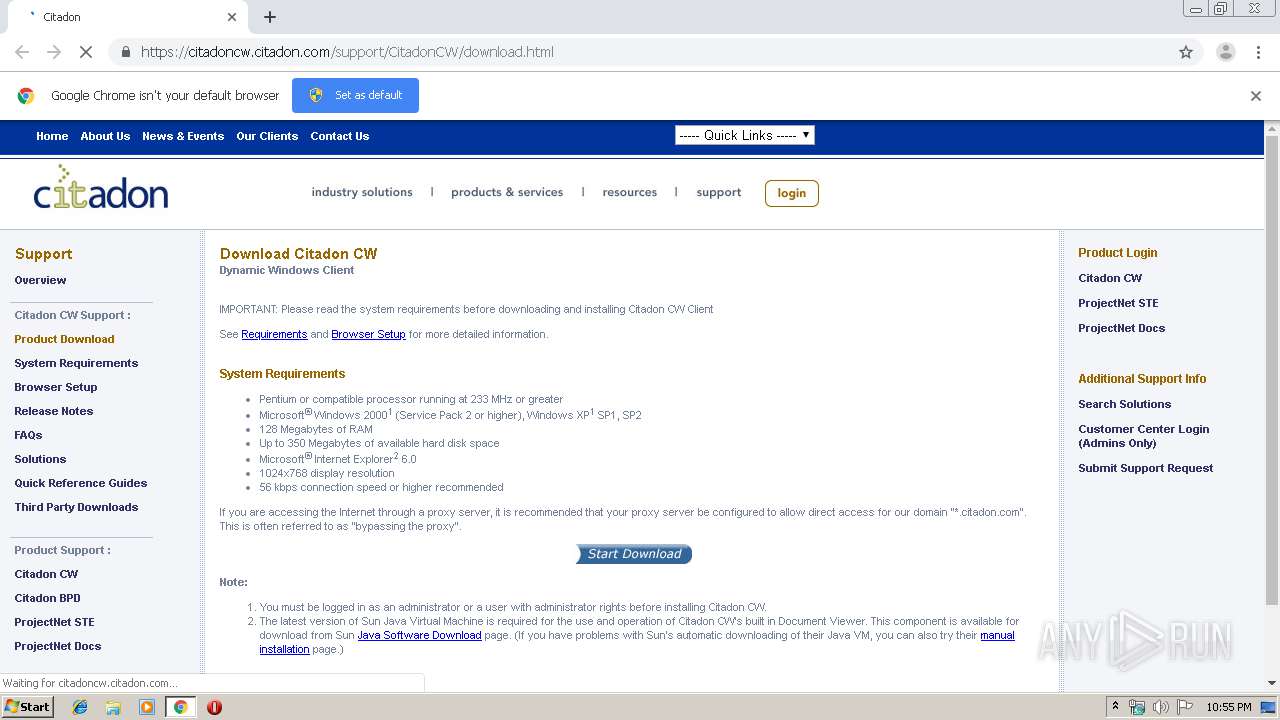Open ProjectNet STE product login
The width and height of the screenshot is (1280, 720).
pyautogui.click(x=1118, y=303)
